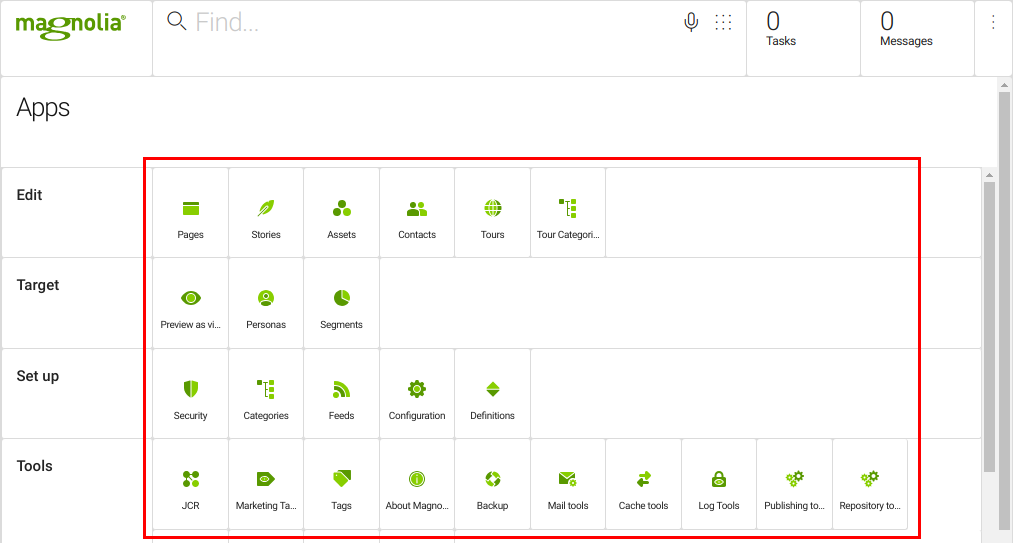The image size is (1013, 543).
Task: Click the Magnolia logo
Action: point(70,24)
